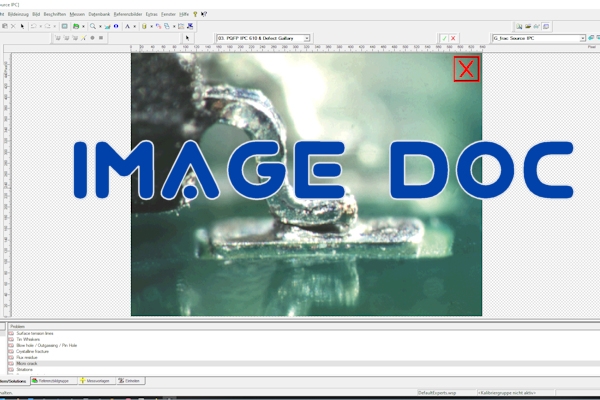This screenshot has width=600, height=400.
Task: Open the Extras menu
Action: pyautogui.click(x=152, y=14)
